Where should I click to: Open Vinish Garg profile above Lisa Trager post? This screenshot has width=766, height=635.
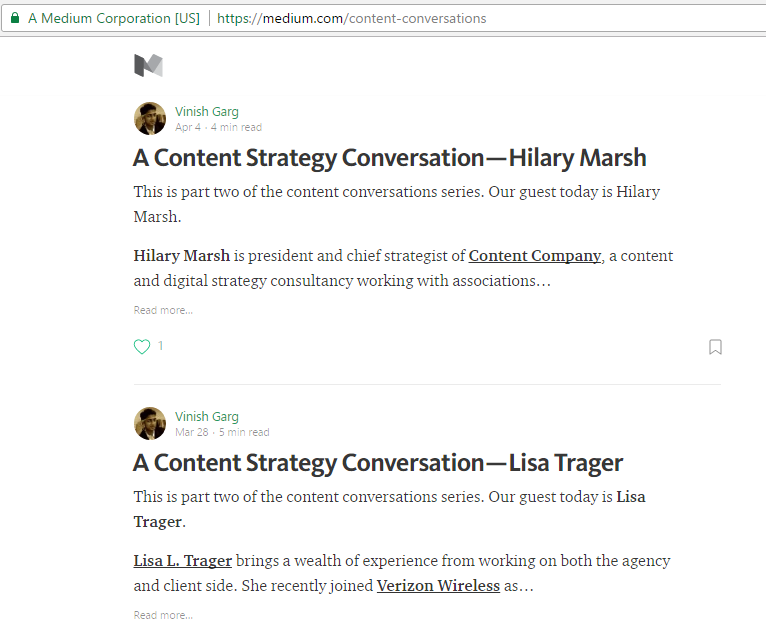pos(207,417)
